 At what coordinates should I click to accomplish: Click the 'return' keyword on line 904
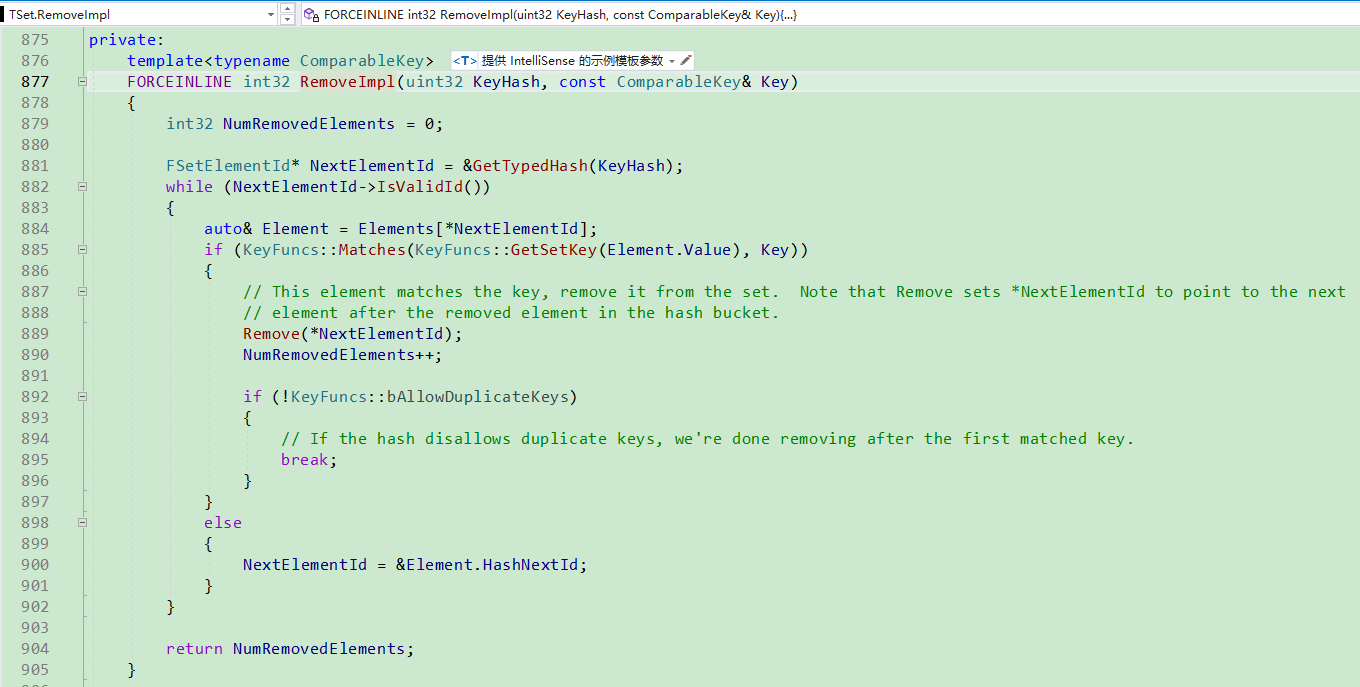pyautogui.click(x=194, y=649)
